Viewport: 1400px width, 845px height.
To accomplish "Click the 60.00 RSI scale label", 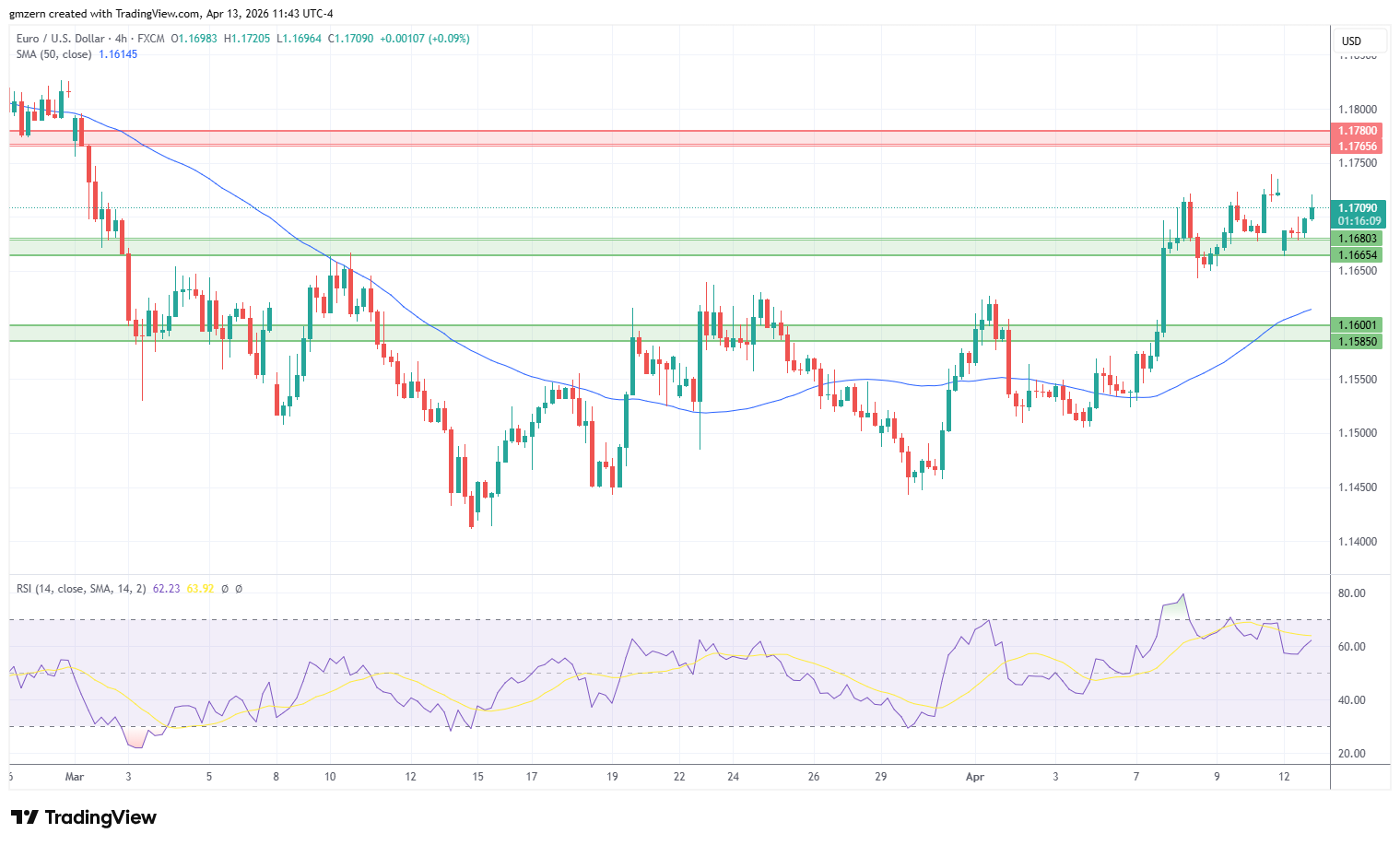I will pos(1351,647).
